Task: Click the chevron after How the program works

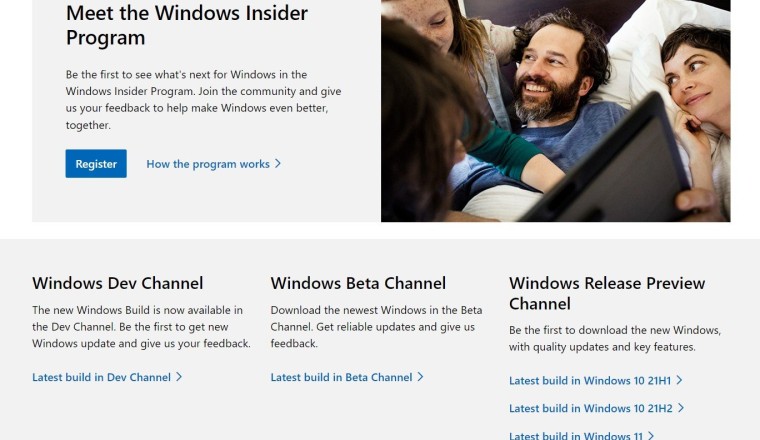Action: click(278, 164)
